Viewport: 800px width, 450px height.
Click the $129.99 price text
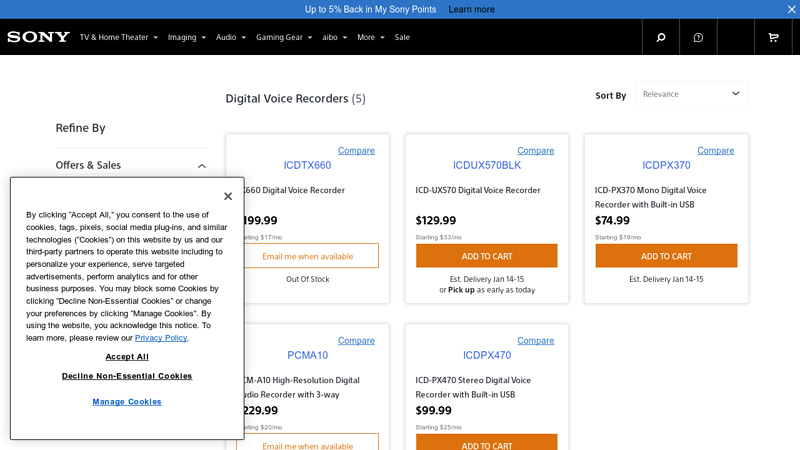(x=436, y=220)
